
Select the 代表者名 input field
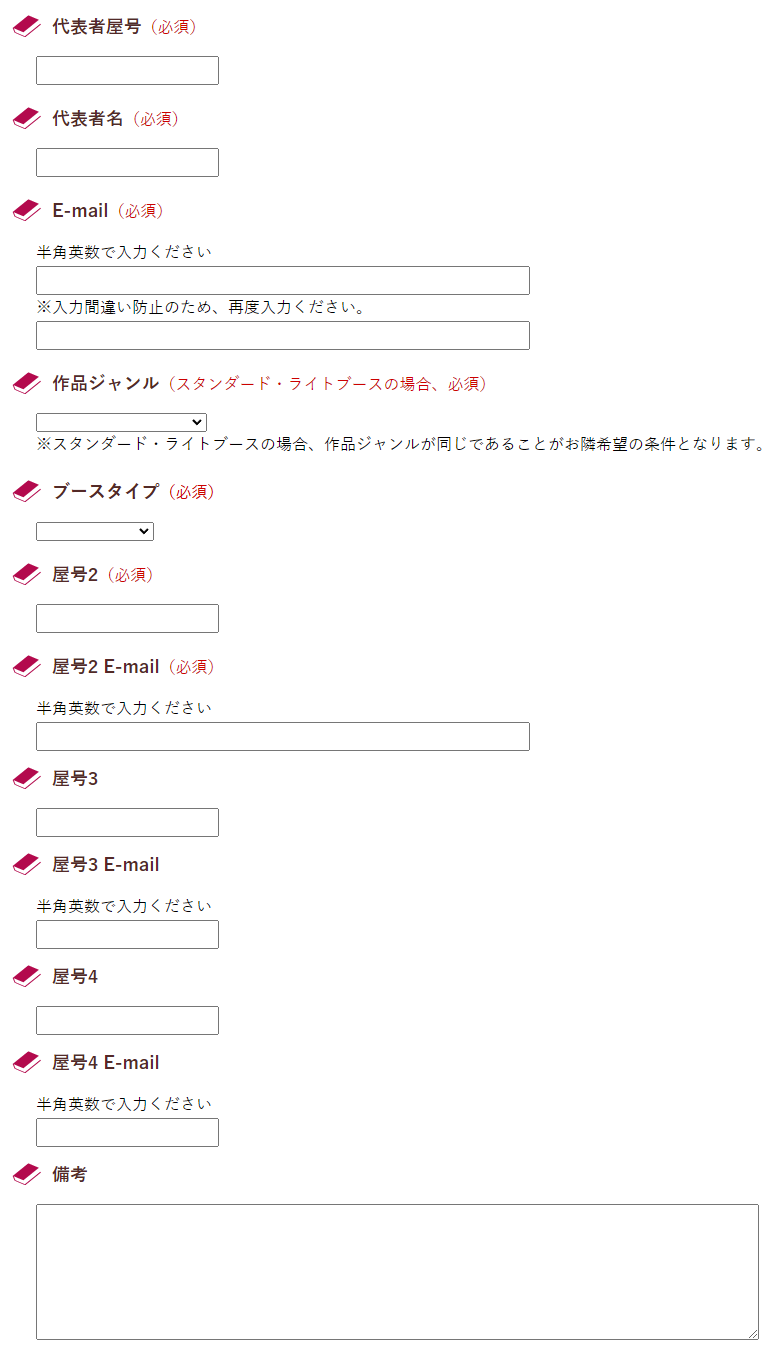126,162
